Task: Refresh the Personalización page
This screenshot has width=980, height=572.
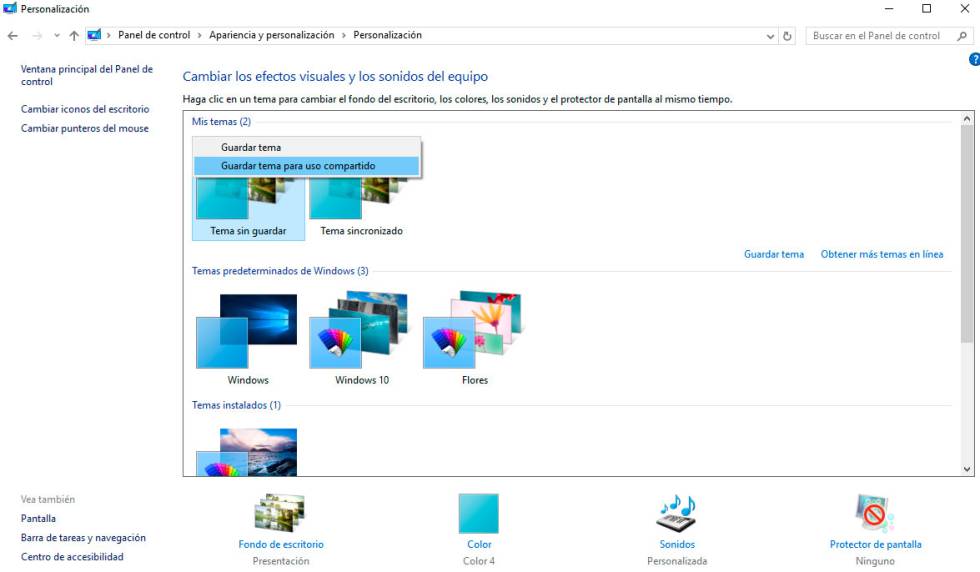Action: (x=788, y=36)
